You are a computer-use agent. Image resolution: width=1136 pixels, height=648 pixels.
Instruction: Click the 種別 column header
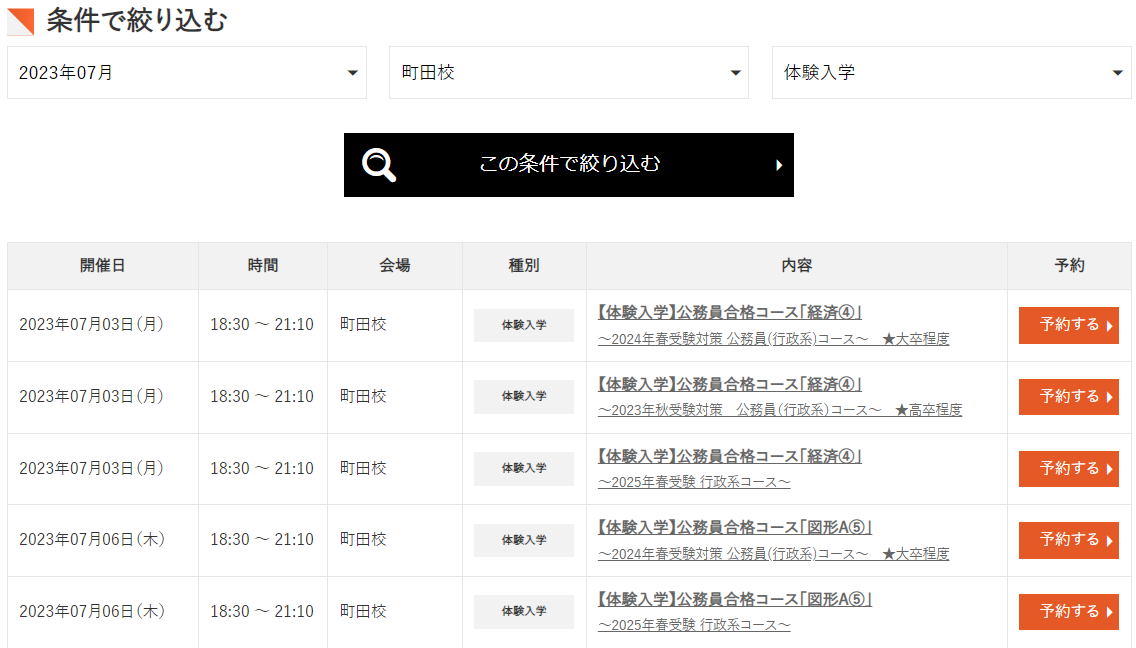coord(524,266)
